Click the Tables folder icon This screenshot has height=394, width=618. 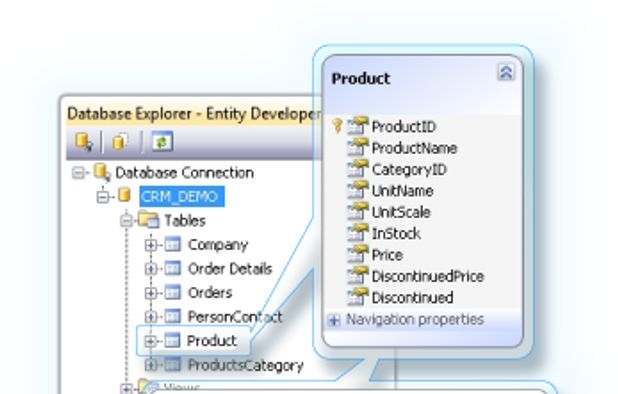(x=149, y=219)
